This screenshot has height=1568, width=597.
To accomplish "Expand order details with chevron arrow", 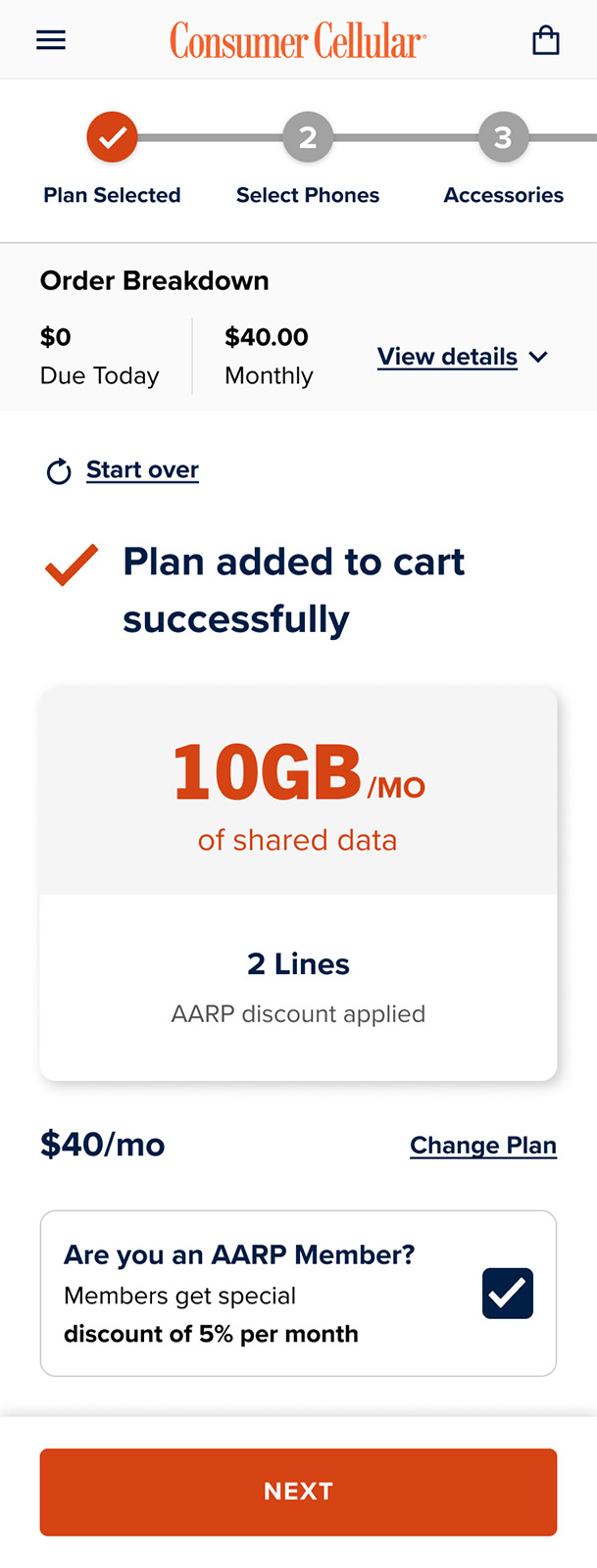I will (x=538, y=357).
